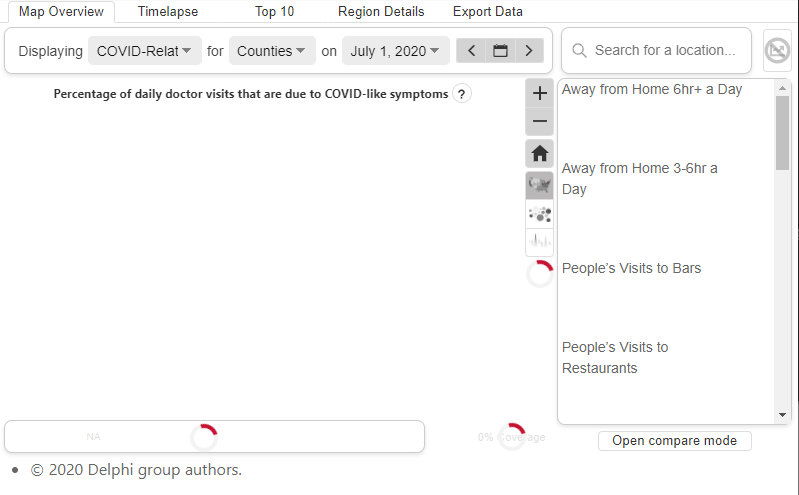The image size is (799, 495).
Task: Open the Counties level dropdown
Action: coord(272,51)
